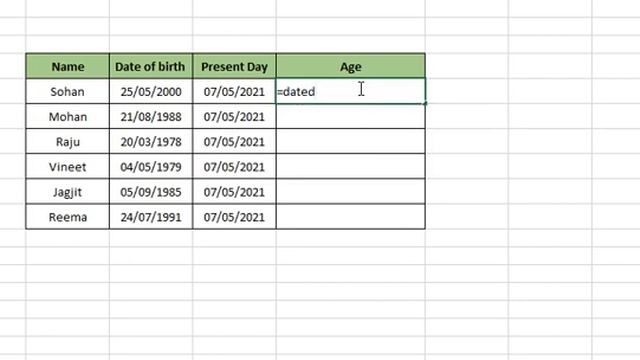Select the cell containing Reema

tap(68, 216)
